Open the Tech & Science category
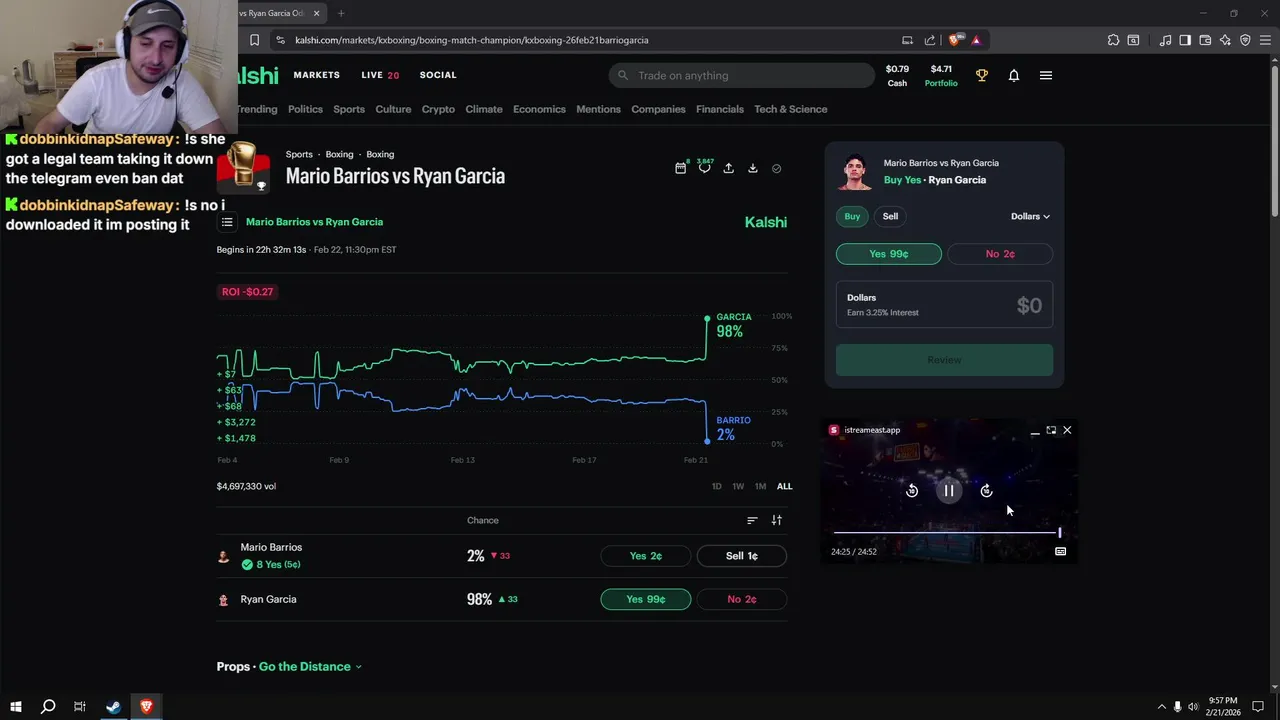Image resolution: width=1280 pixels, height=720 pixels. click(x=791, y=109)
